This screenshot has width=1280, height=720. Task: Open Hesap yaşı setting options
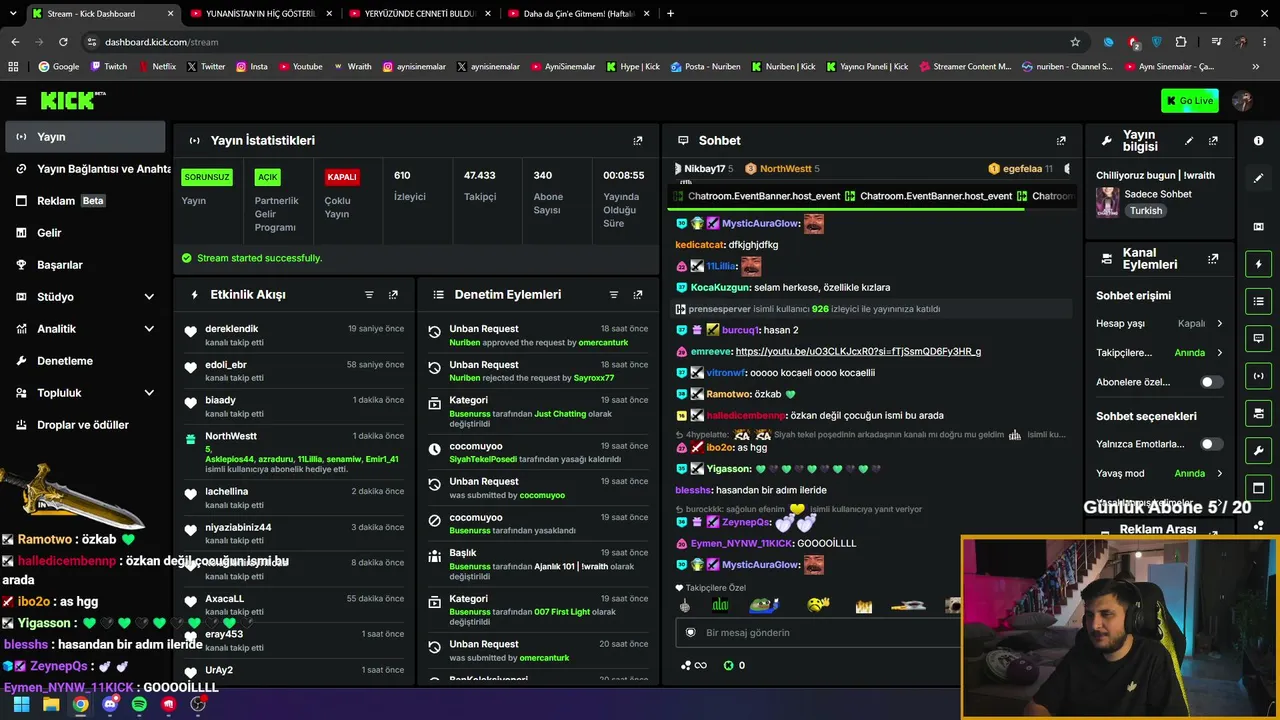click(1159, 324)
